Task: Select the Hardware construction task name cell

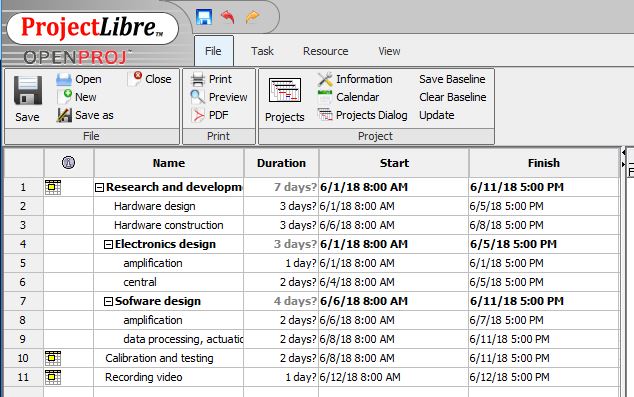Action: (x=169, y=225)
